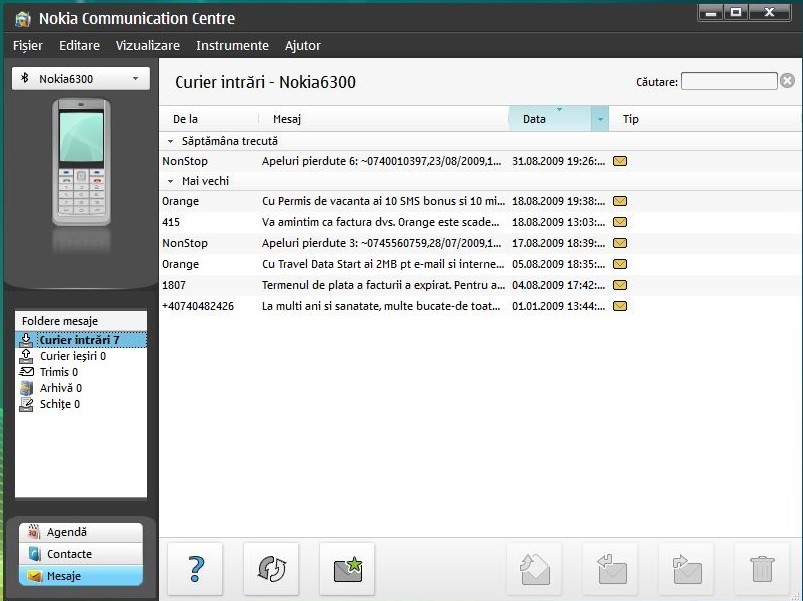This screenshot has width=803, height=601.
Task: Switch to the Contacte section
Action: (81, 554)
